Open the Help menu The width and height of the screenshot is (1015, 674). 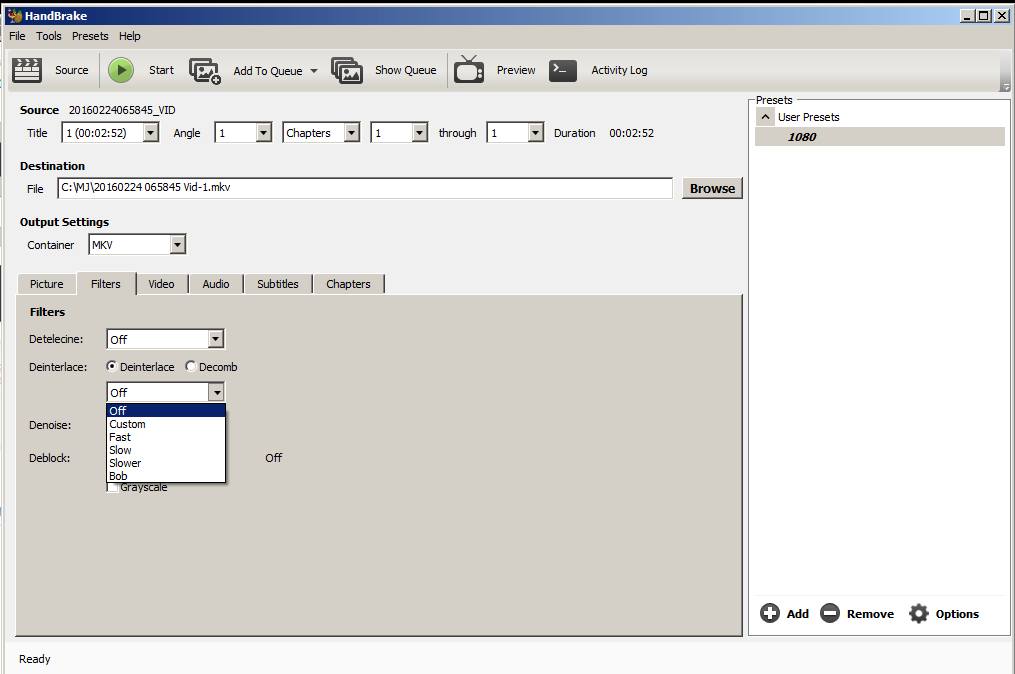[x=129, y=36]
